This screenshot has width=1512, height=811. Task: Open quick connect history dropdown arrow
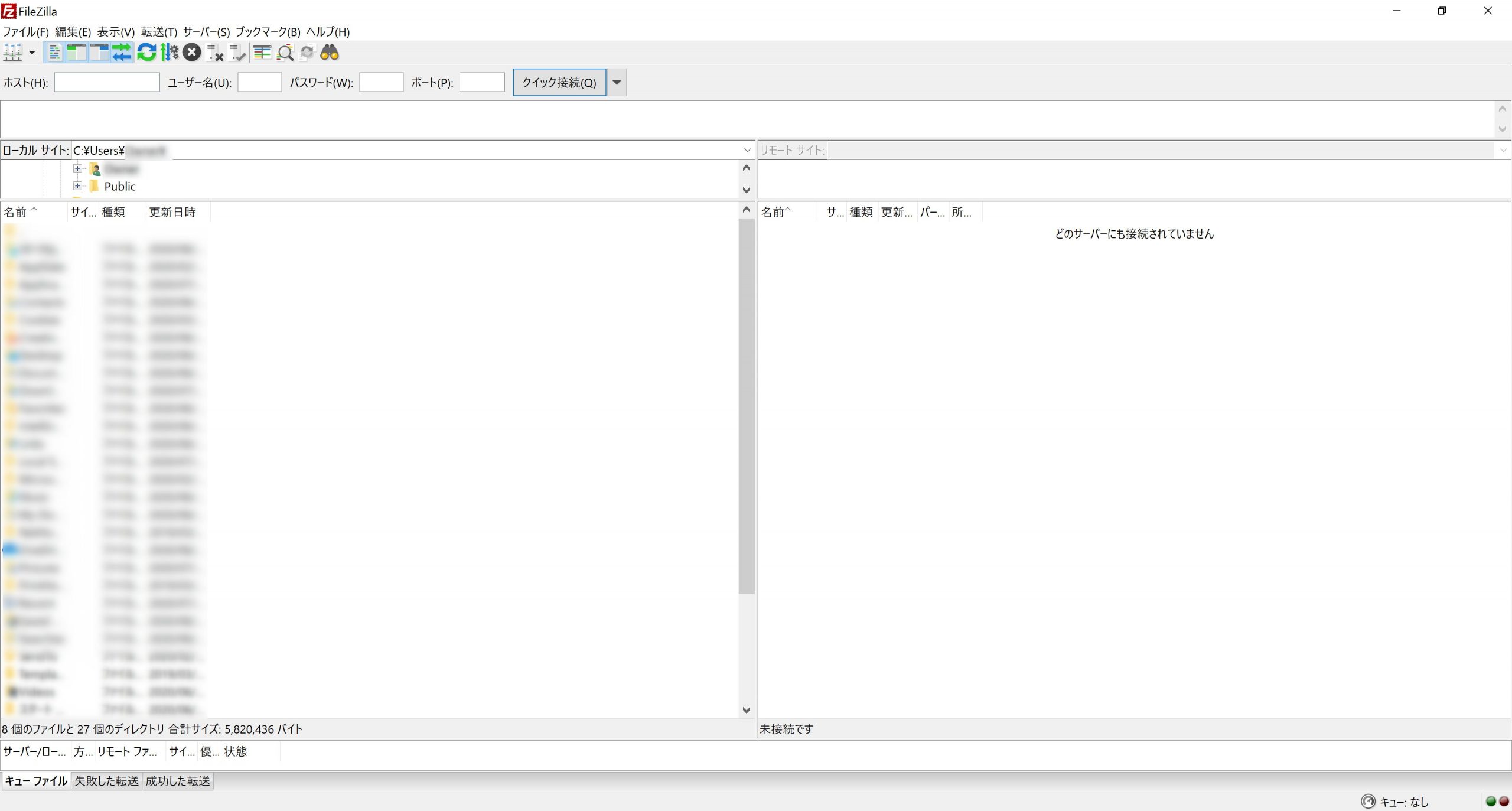[x=617, y=83]
